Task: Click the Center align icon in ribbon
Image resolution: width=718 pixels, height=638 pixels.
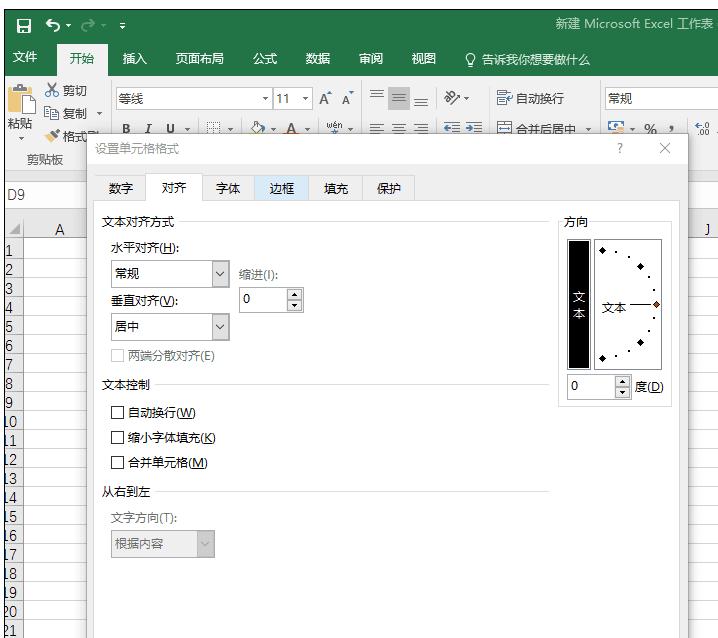Action: pyautogui.click(x=399, y=128)
